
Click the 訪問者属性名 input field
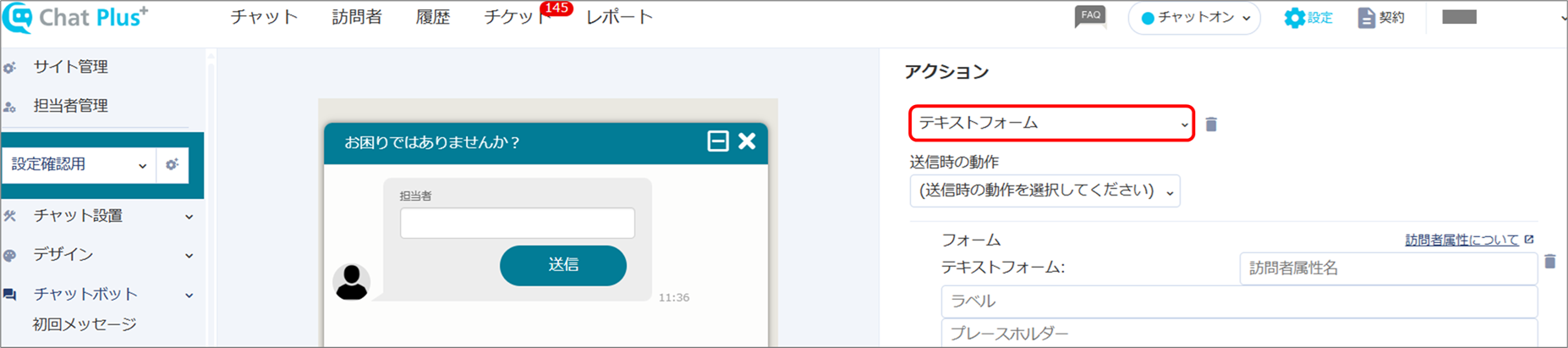click(1388, 268)
